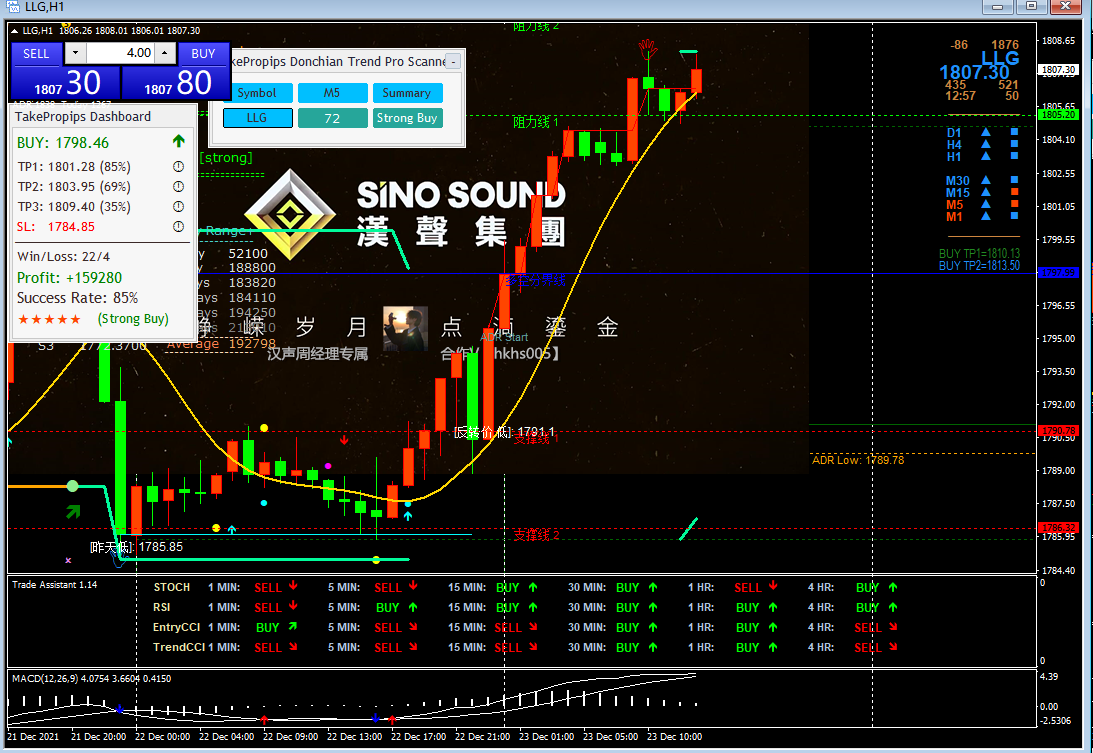Click the info icon on the SL row
Image resolution: width=1093 pixels, height=753 pixels.
[178, 227]
